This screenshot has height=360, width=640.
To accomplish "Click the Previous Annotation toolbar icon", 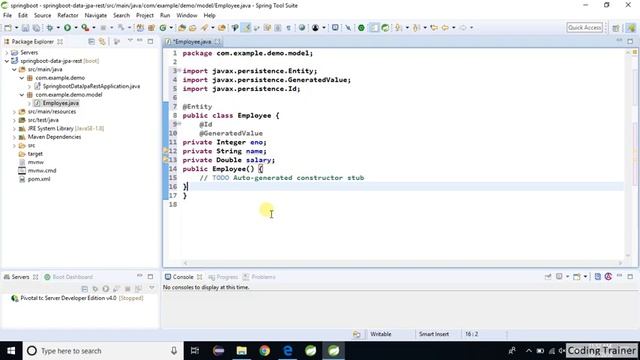I will click(416, 28).
